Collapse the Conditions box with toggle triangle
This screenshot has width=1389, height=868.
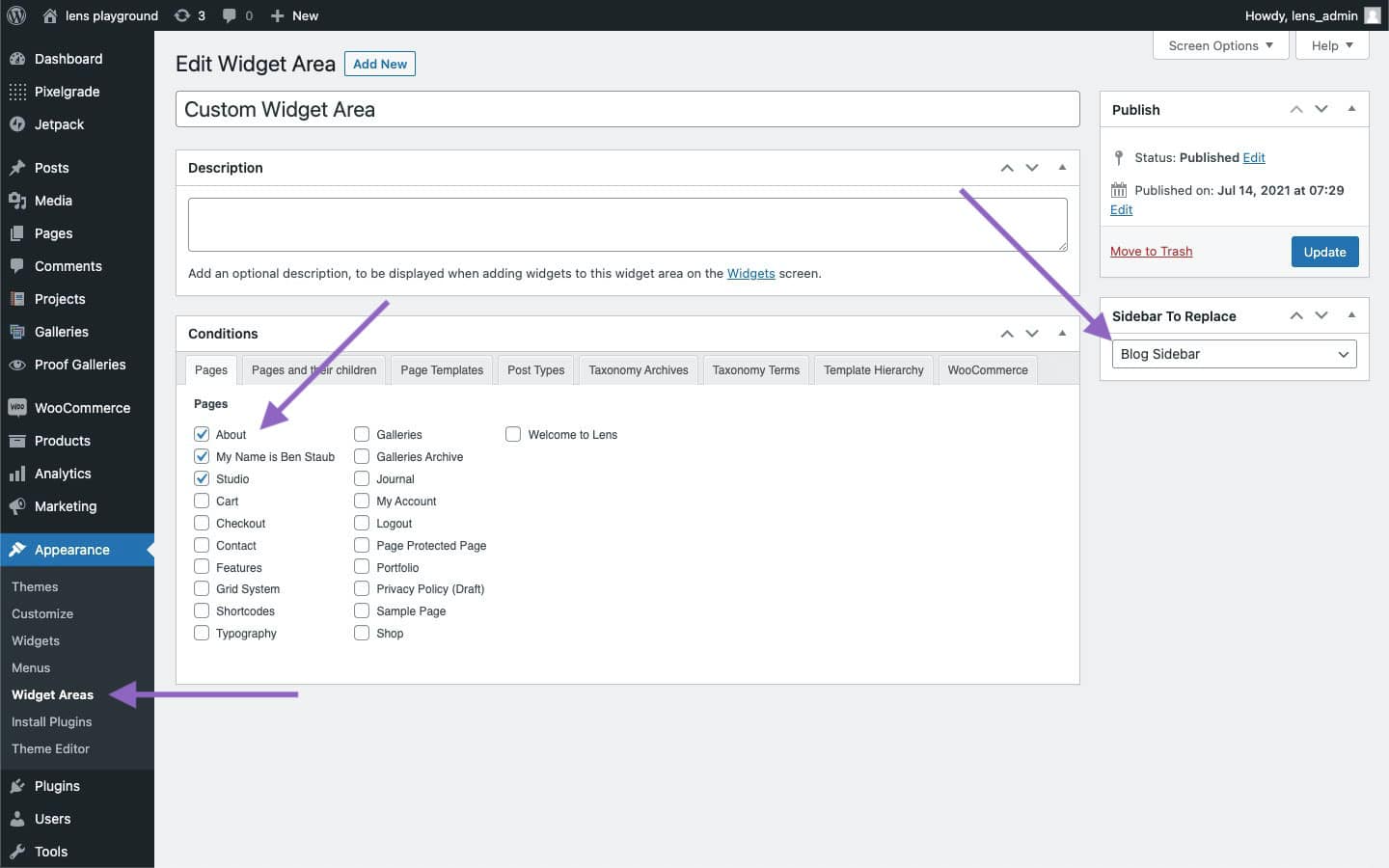[x=1062, y=334]
